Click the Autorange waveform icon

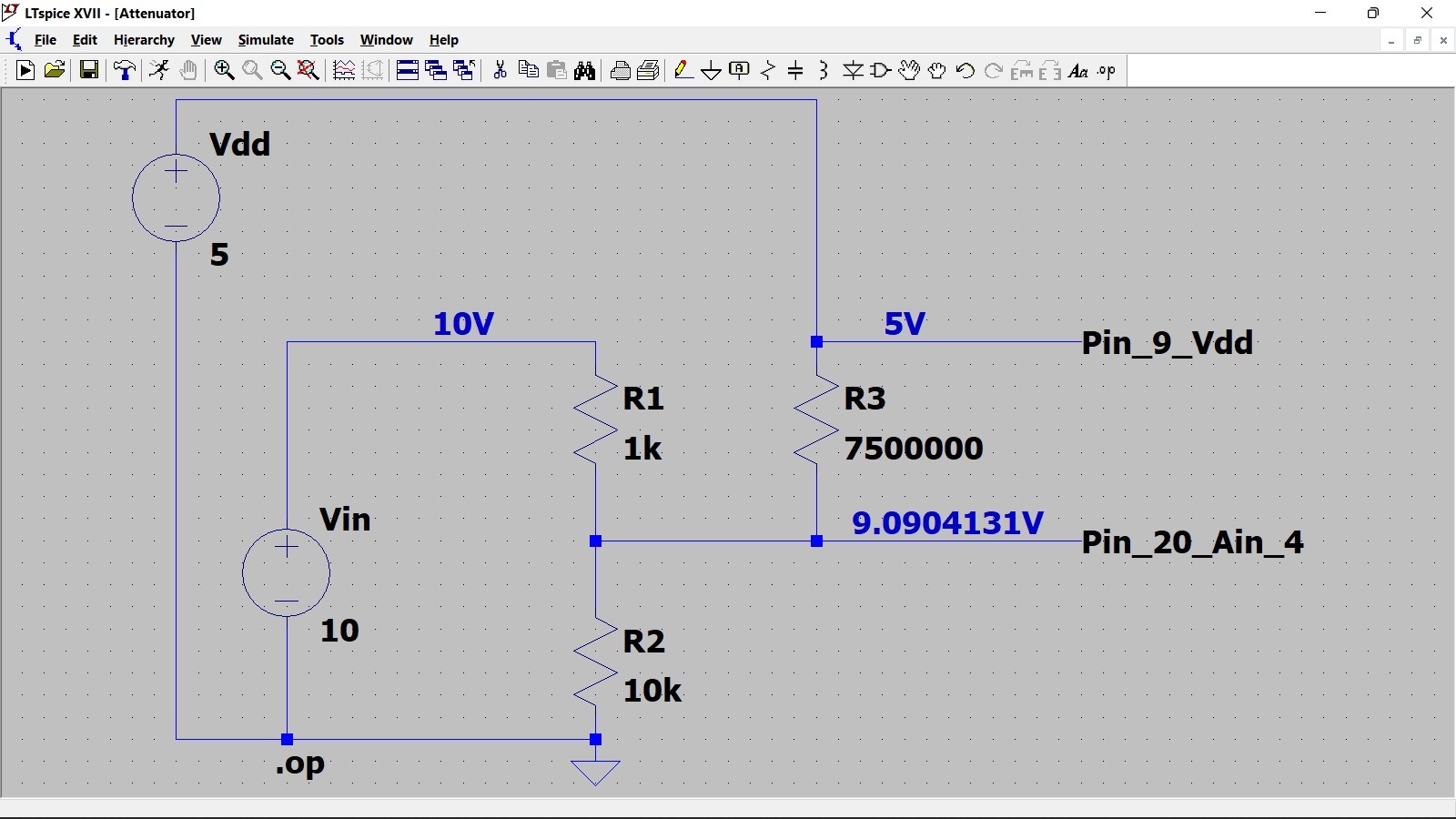tap(344, 71)
